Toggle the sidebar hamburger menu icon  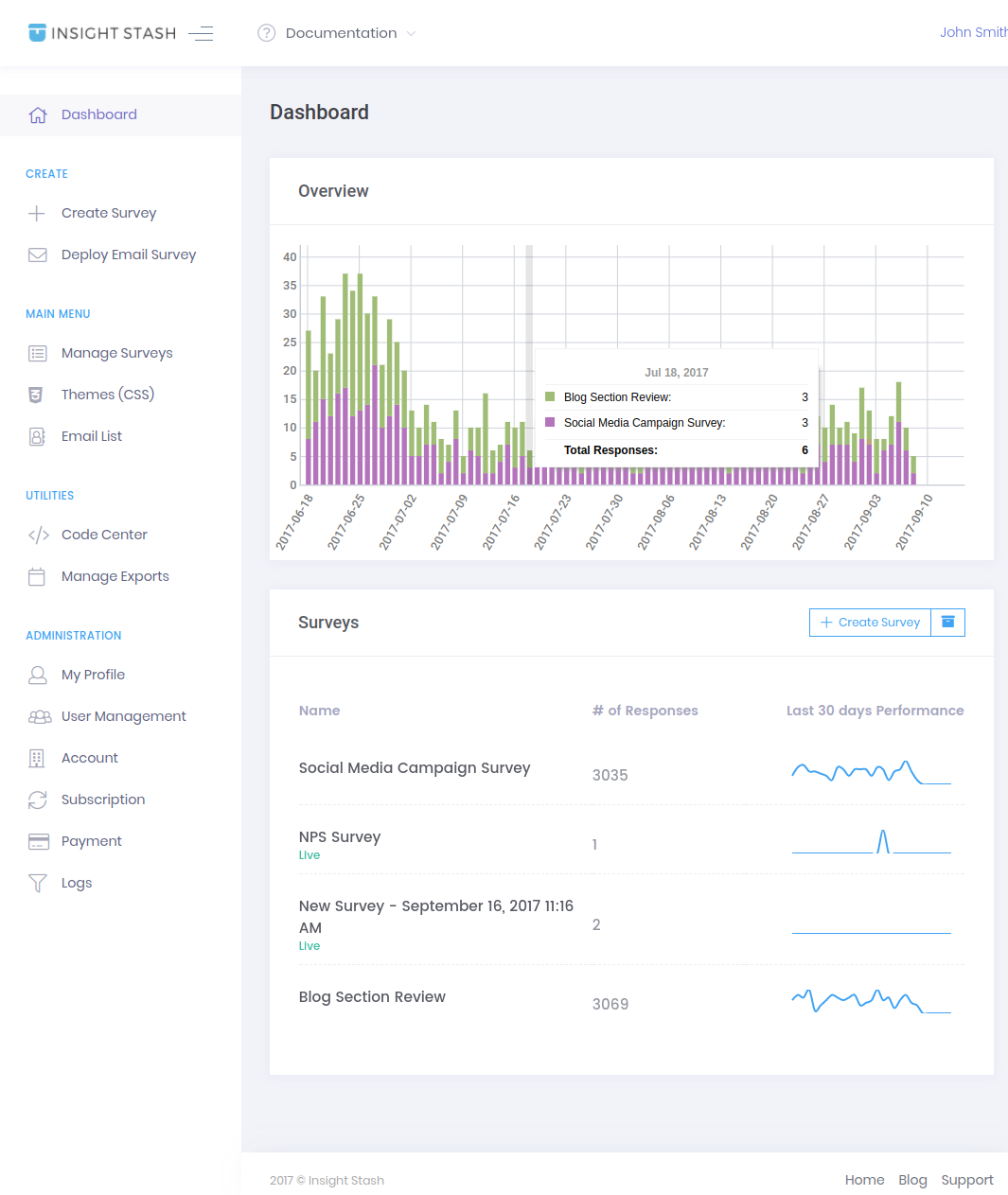pyautogui.click(x=201, y=33)
